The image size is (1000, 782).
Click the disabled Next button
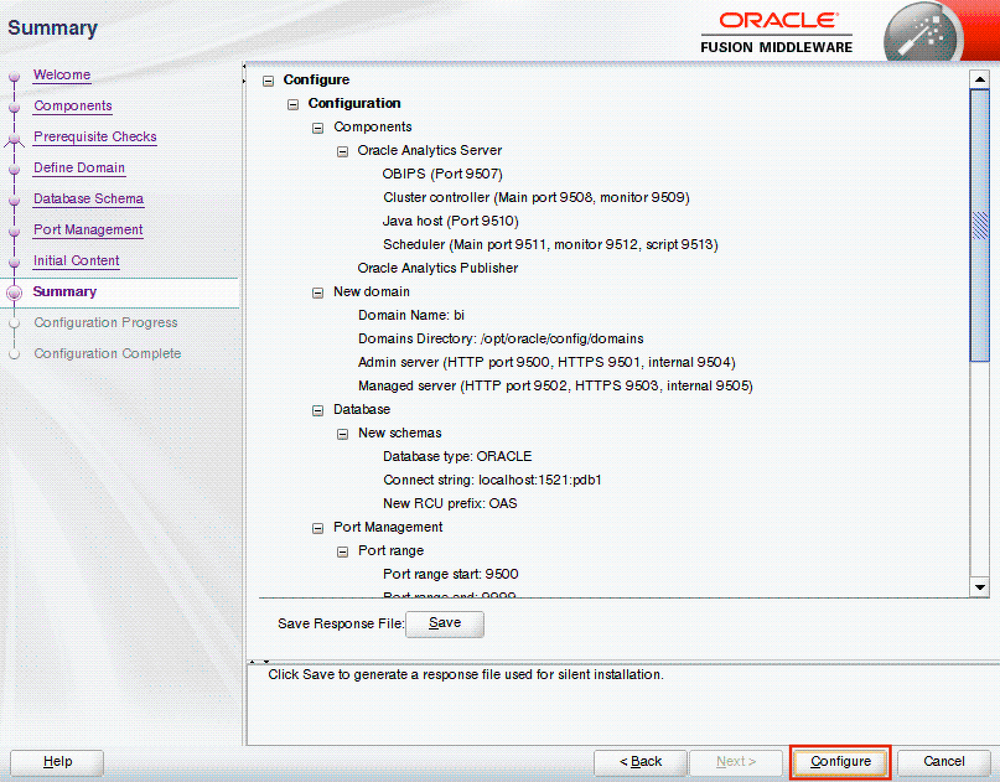736,762
